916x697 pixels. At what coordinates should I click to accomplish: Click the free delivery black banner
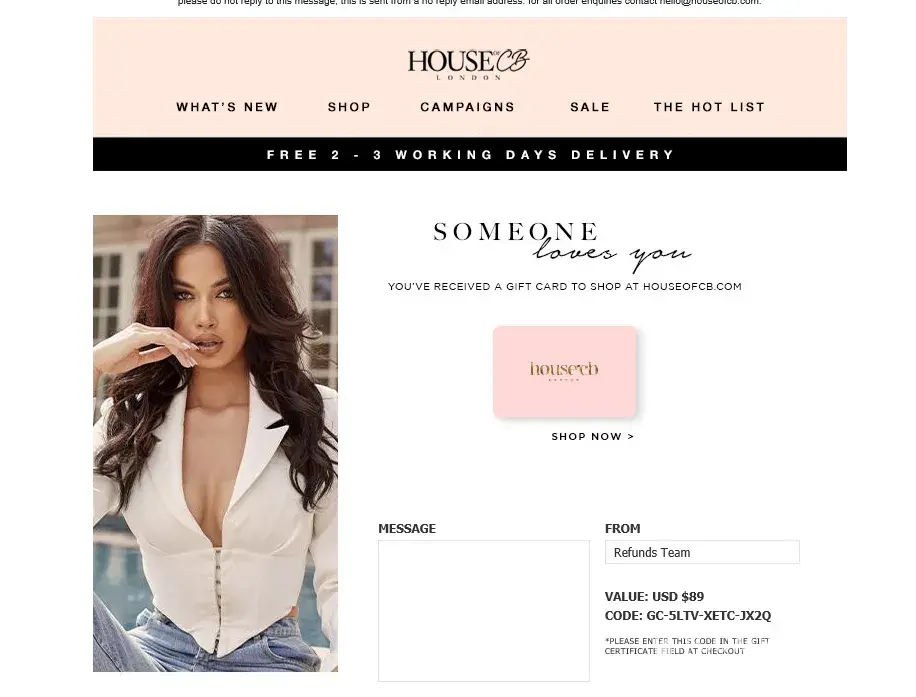(x=470, y=154)
